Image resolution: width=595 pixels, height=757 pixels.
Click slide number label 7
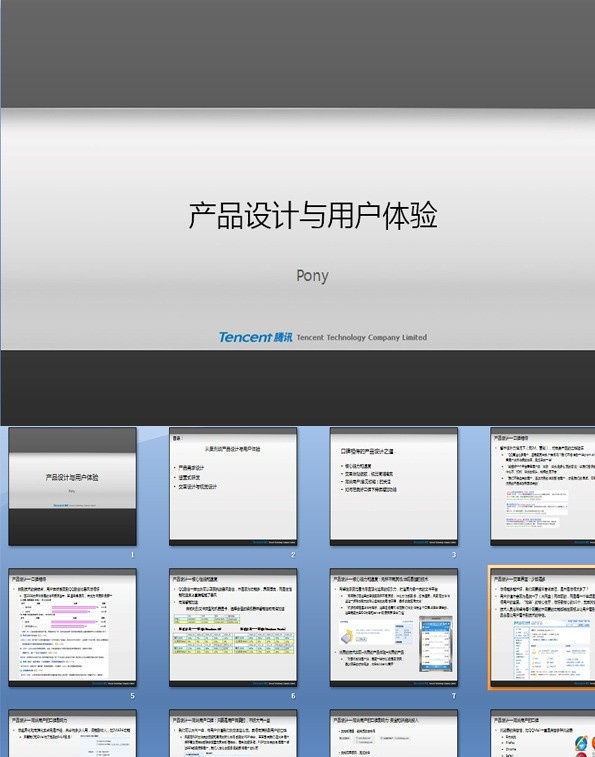(453, 696)
